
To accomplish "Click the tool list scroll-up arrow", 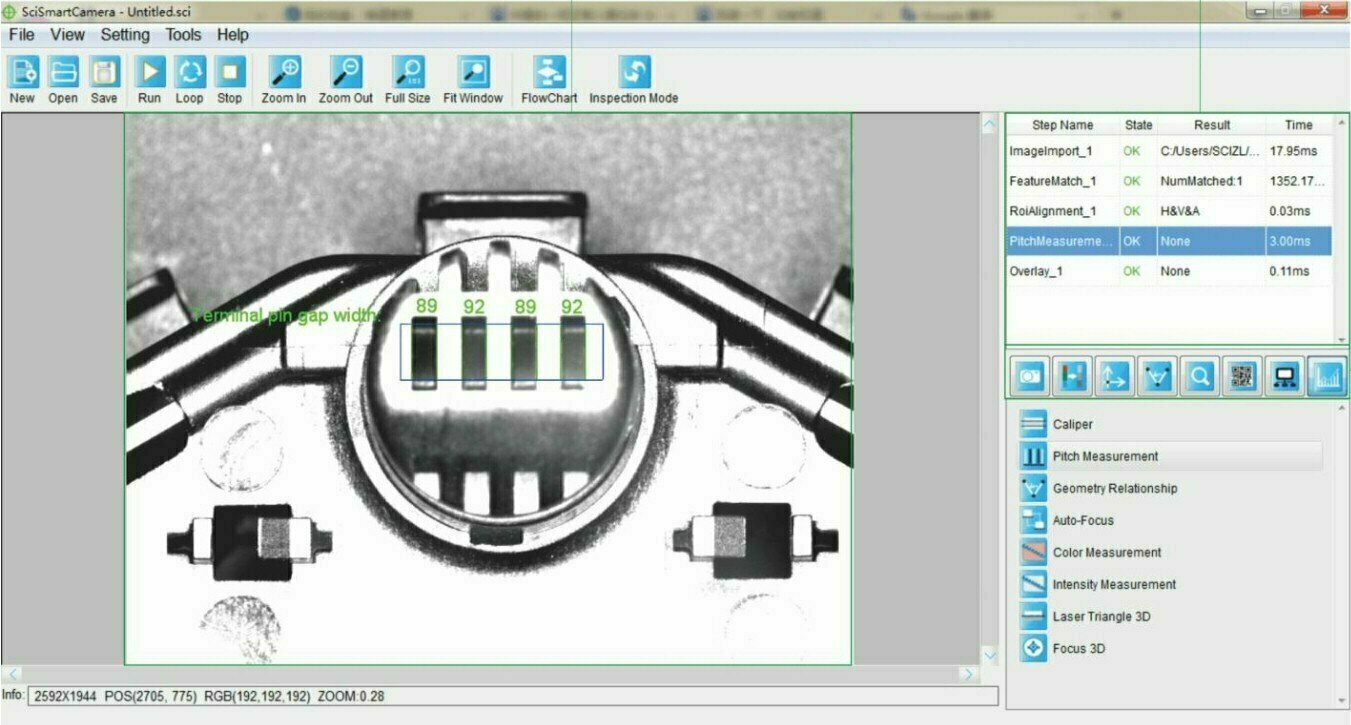I will tap(1340, 410).
